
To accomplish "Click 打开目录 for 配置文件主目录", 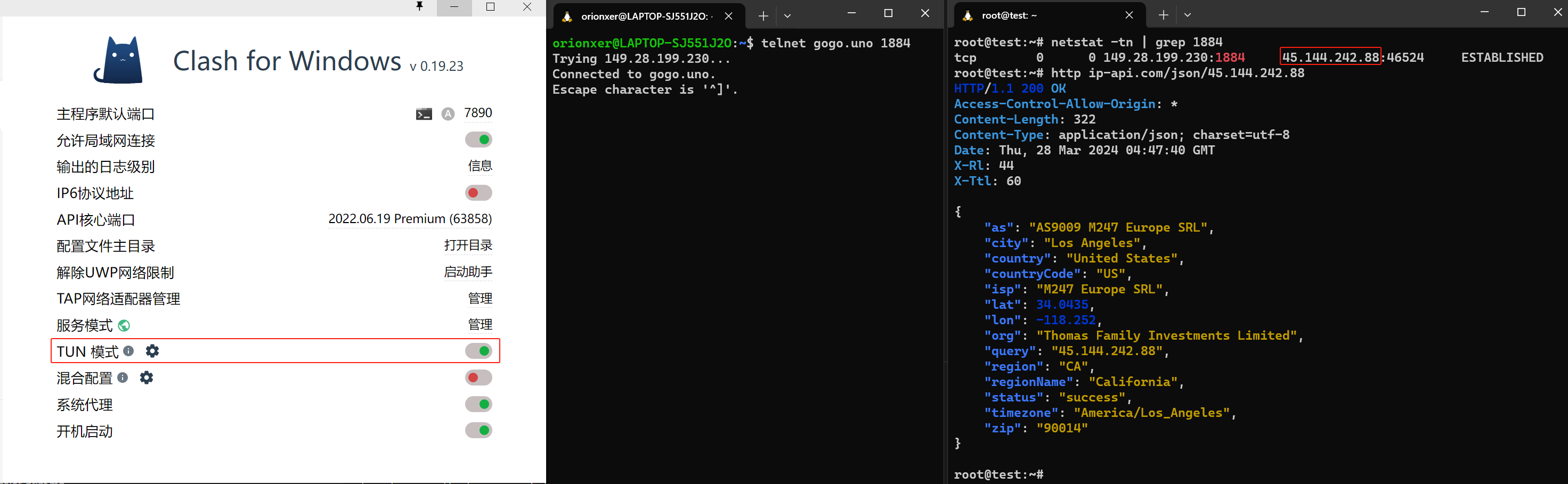I will (x=467, y=245).
